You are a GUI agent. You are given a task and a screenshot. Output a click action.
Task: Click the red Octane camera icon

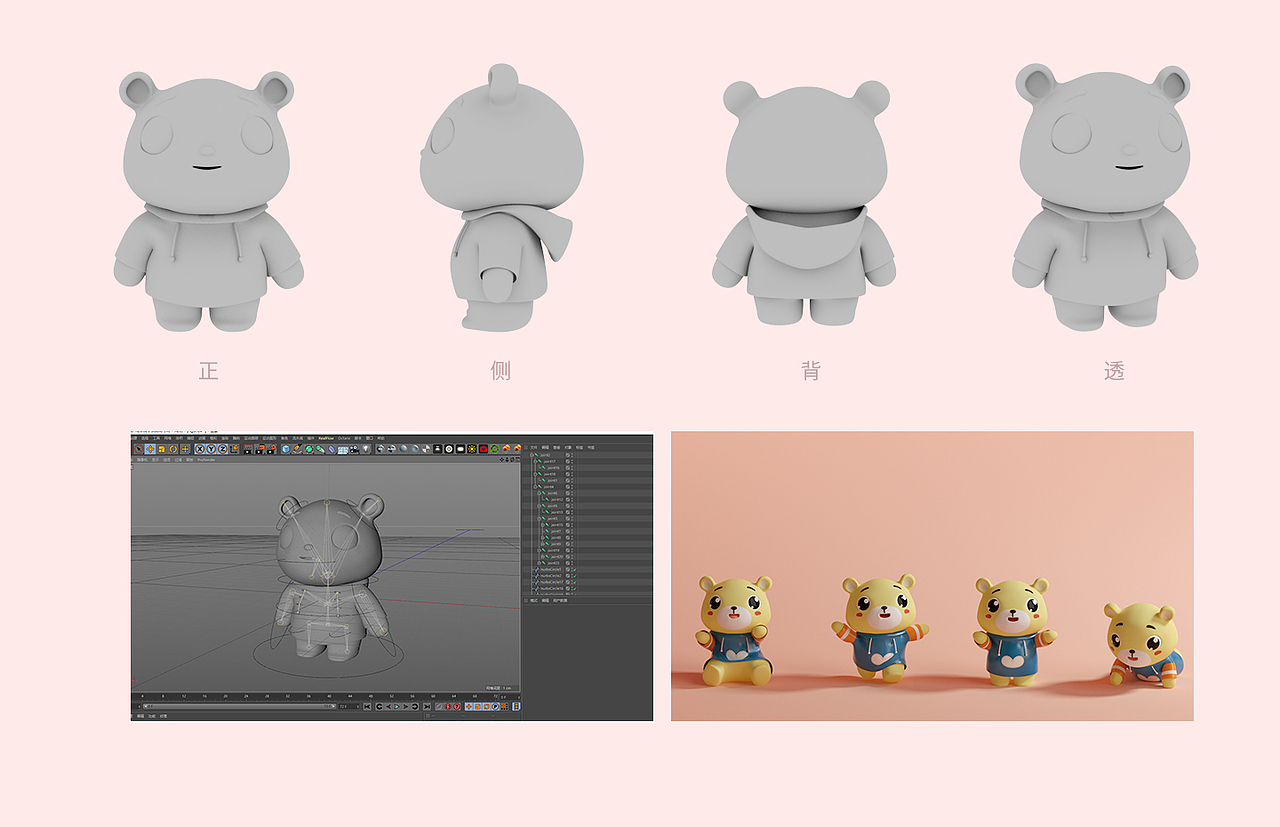[483, 449]
